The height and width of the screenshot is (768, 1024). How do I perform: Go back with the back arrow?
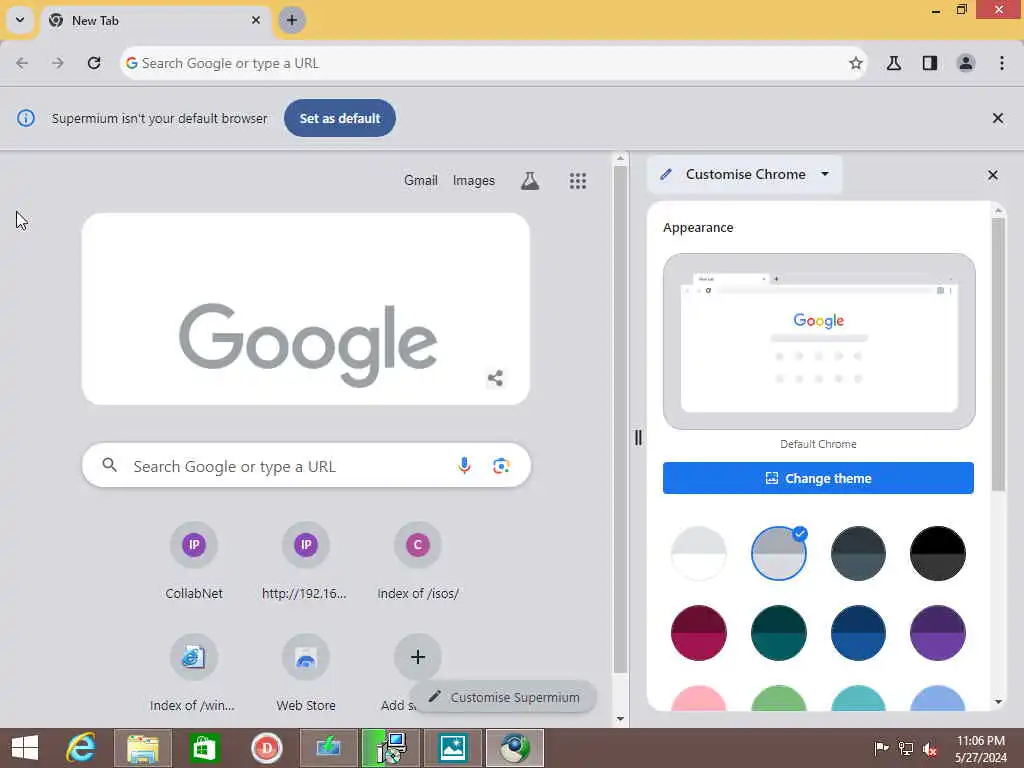[x=22, y=63]
